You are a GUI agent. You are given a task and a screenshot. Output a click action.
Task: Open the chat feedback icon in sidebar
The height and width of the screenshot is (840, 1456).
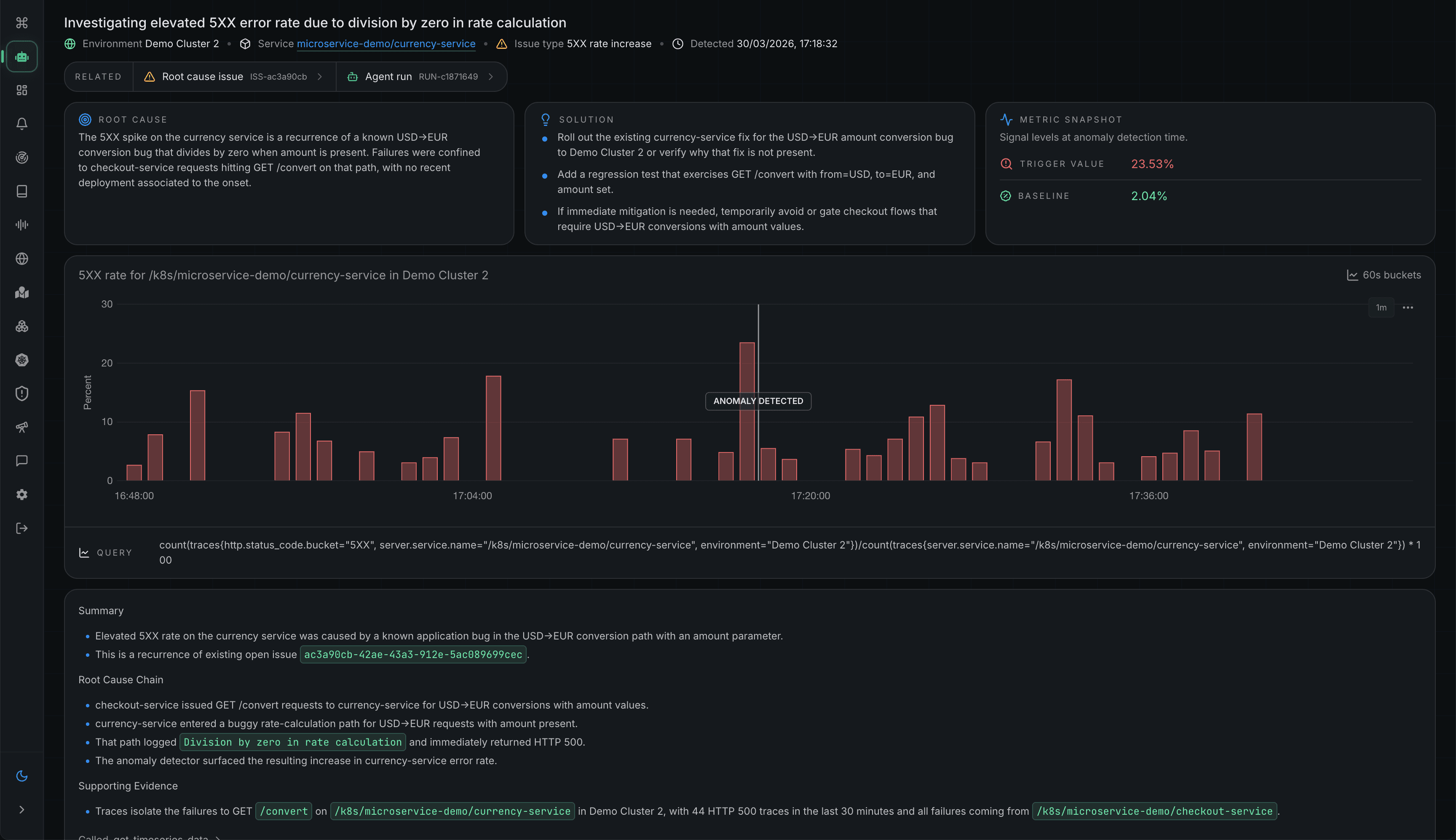tap(22, 460)
